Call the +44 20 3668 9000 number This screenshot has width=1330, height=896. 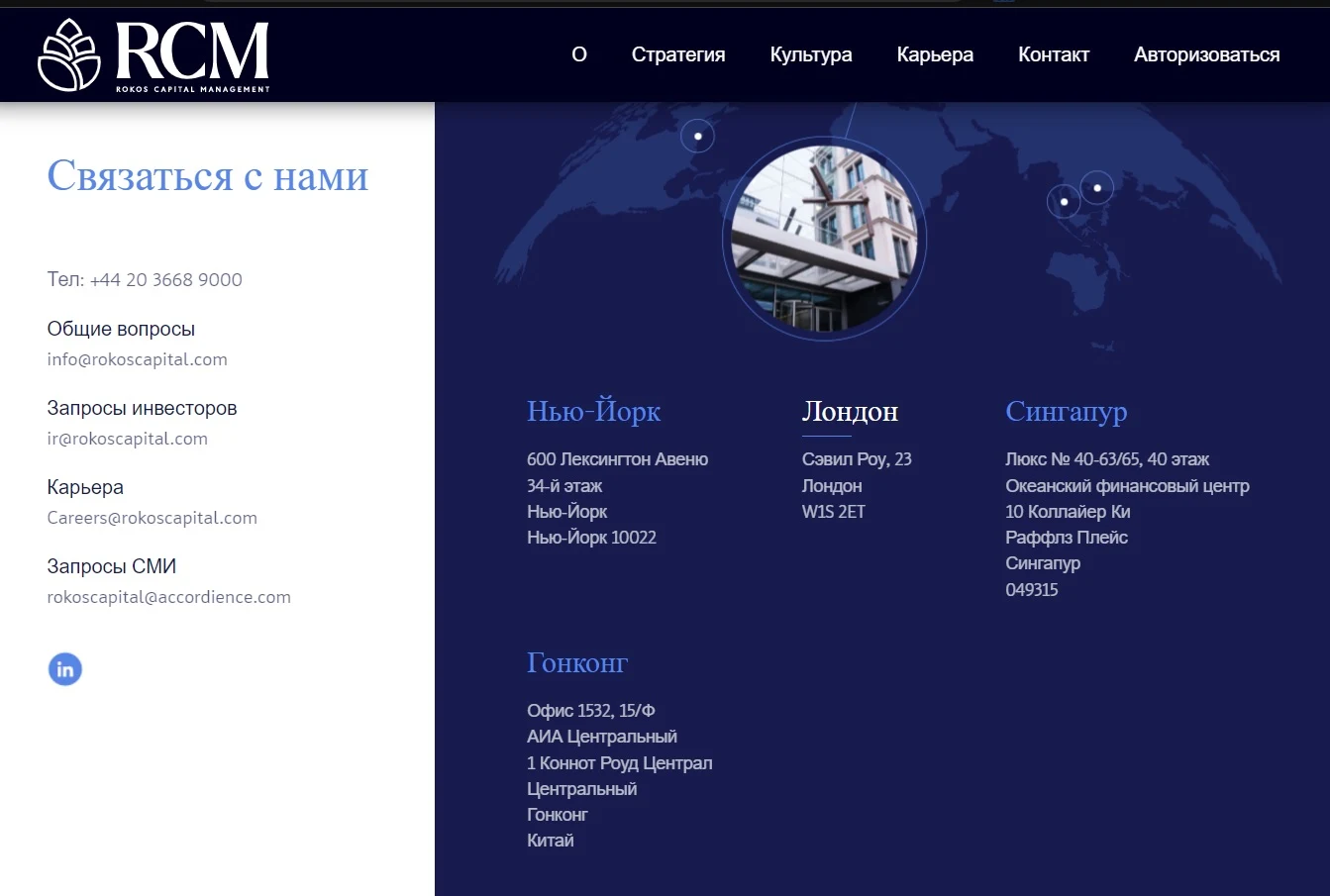(x=165, y=280)
